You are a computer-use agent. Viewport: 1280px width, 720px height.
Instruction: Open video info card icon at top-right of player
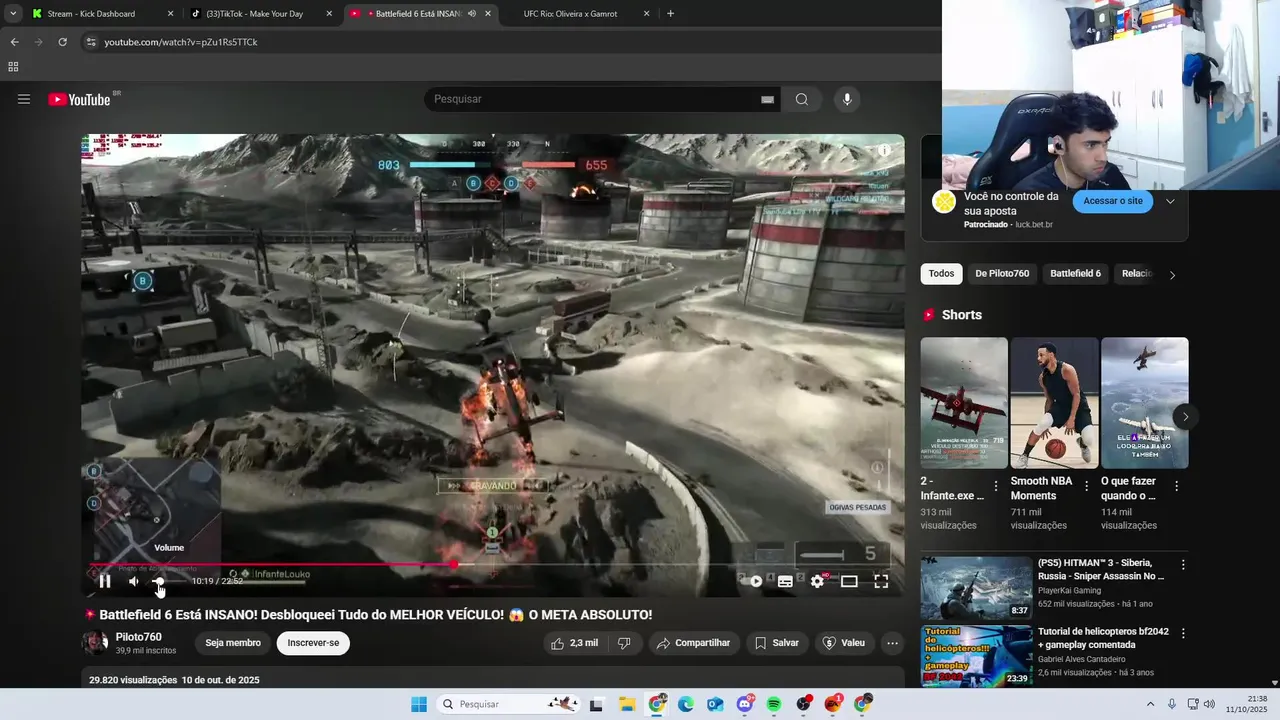884,151
